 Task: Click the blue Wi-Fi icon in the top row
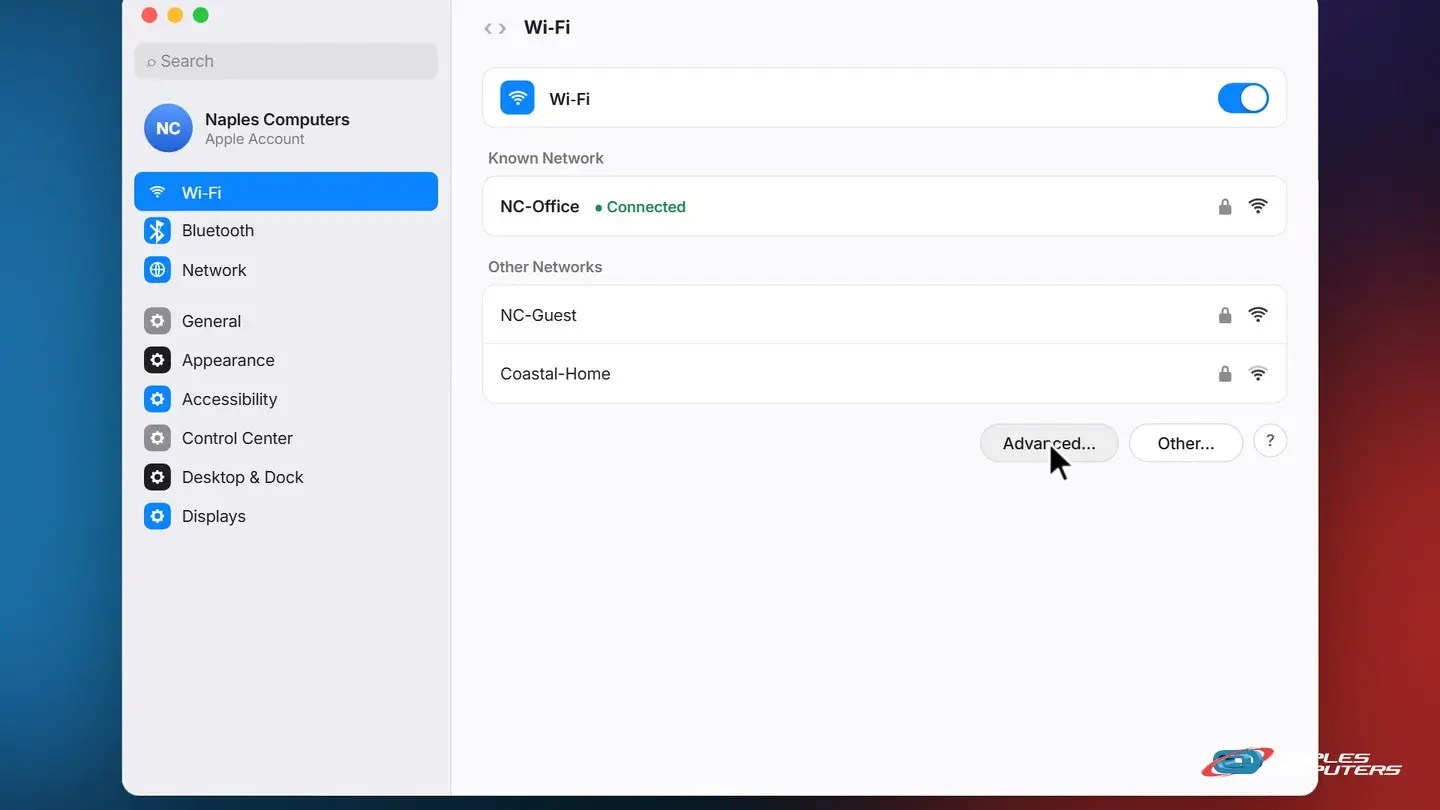[517, 98]
